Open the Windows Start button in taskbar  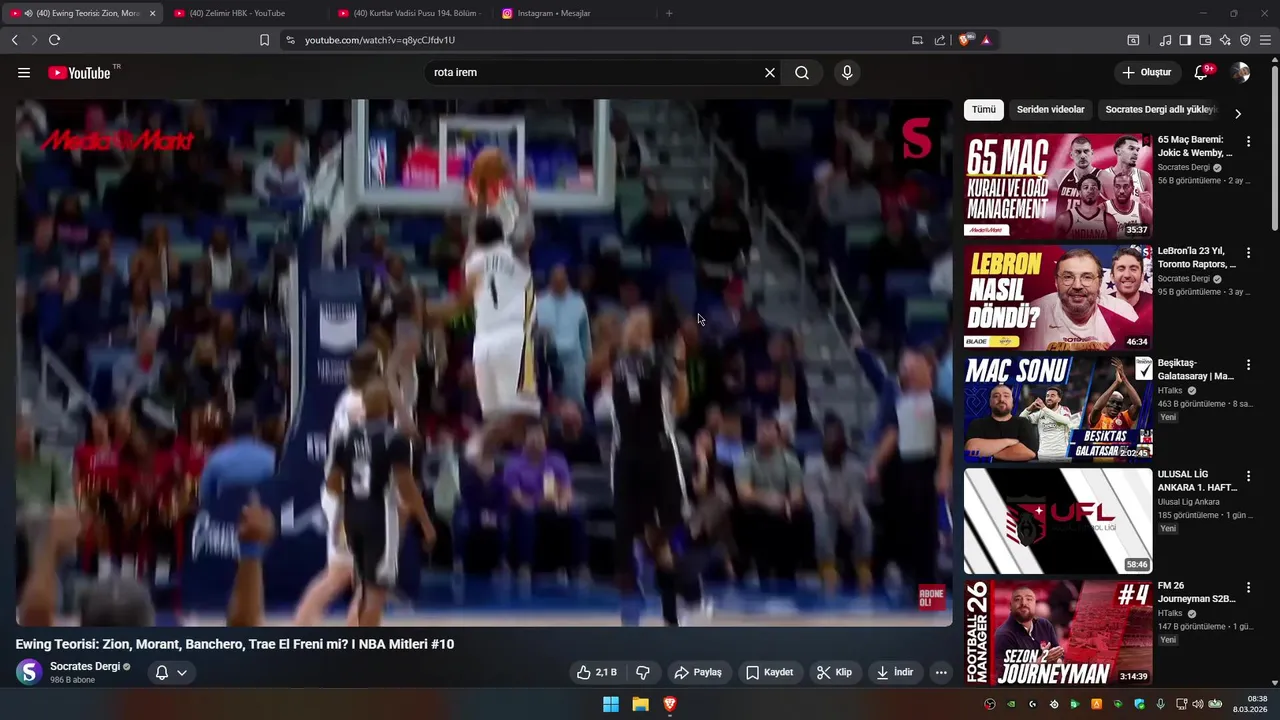[x=611, y=704]
